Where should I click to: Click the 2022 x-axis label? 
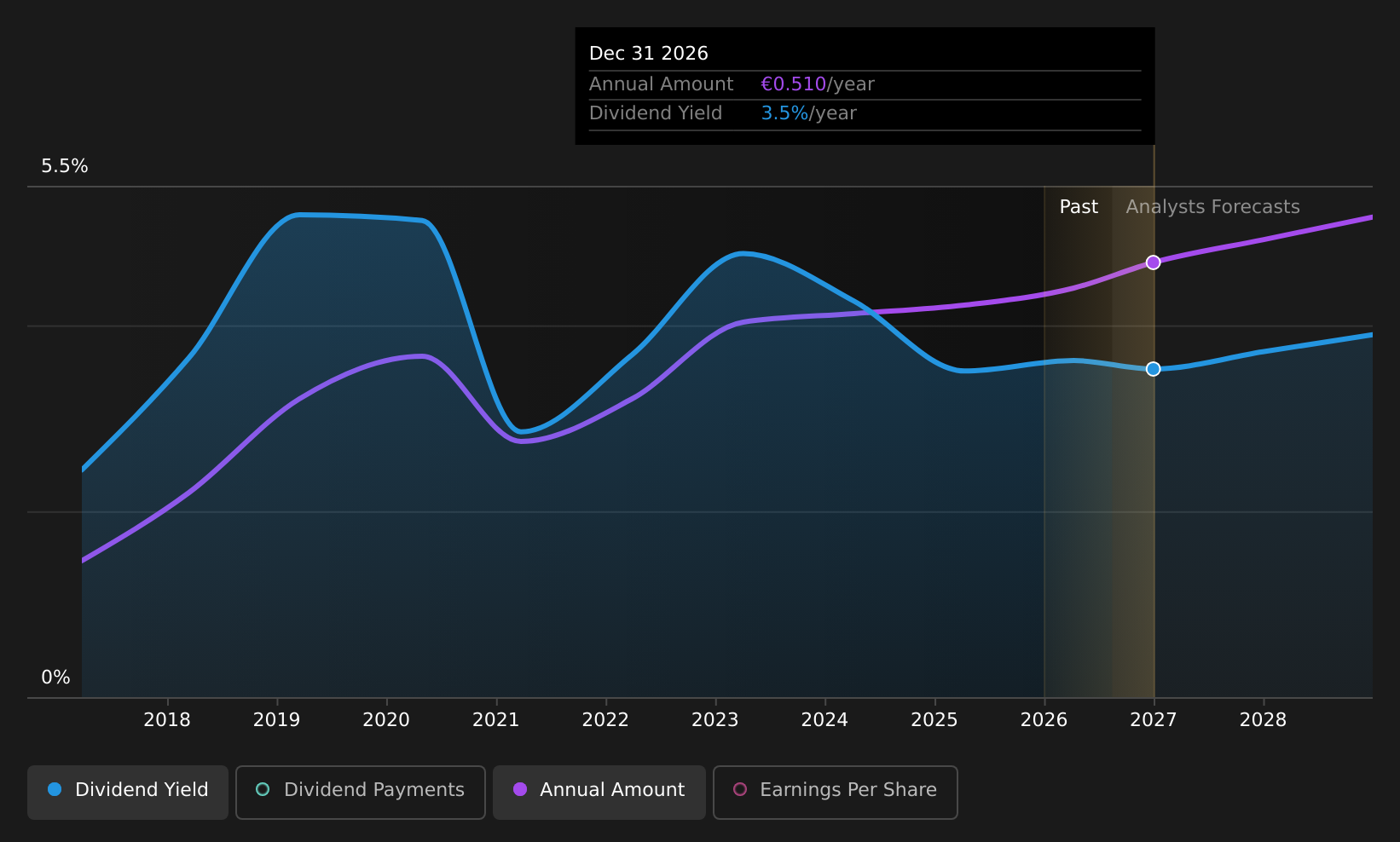[605, 720]
